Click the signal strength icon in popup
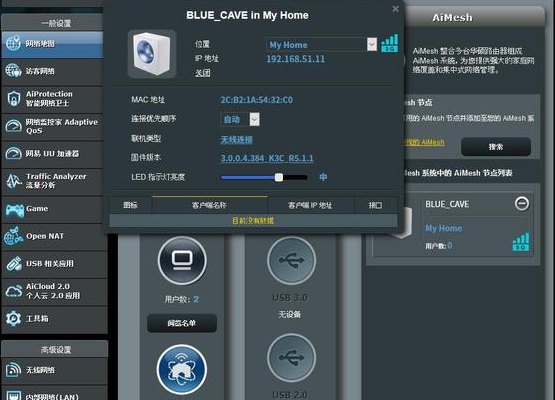555x400 pixels. click(389, 43)
